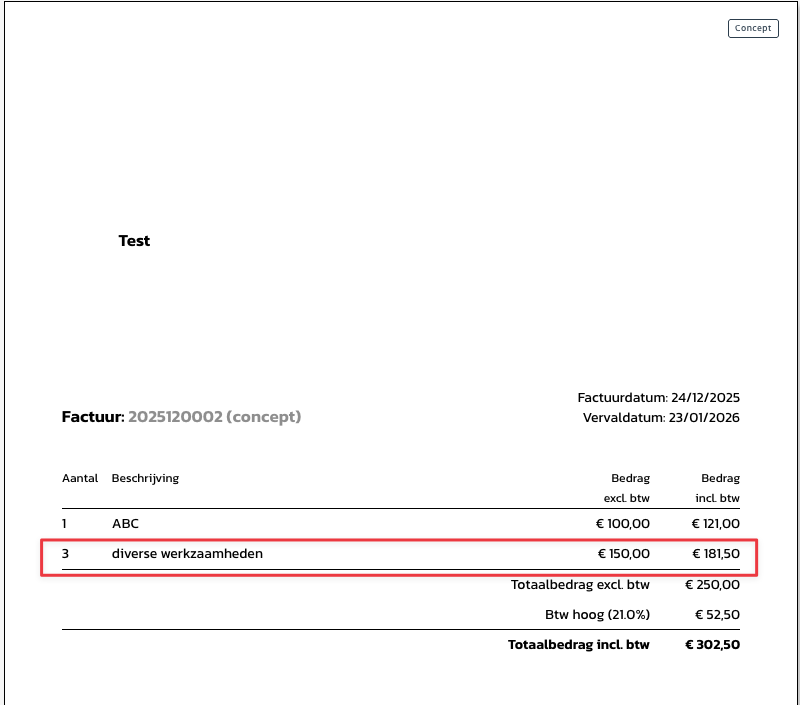
Task: Select the Test company name heading
Action: (134, 241)
